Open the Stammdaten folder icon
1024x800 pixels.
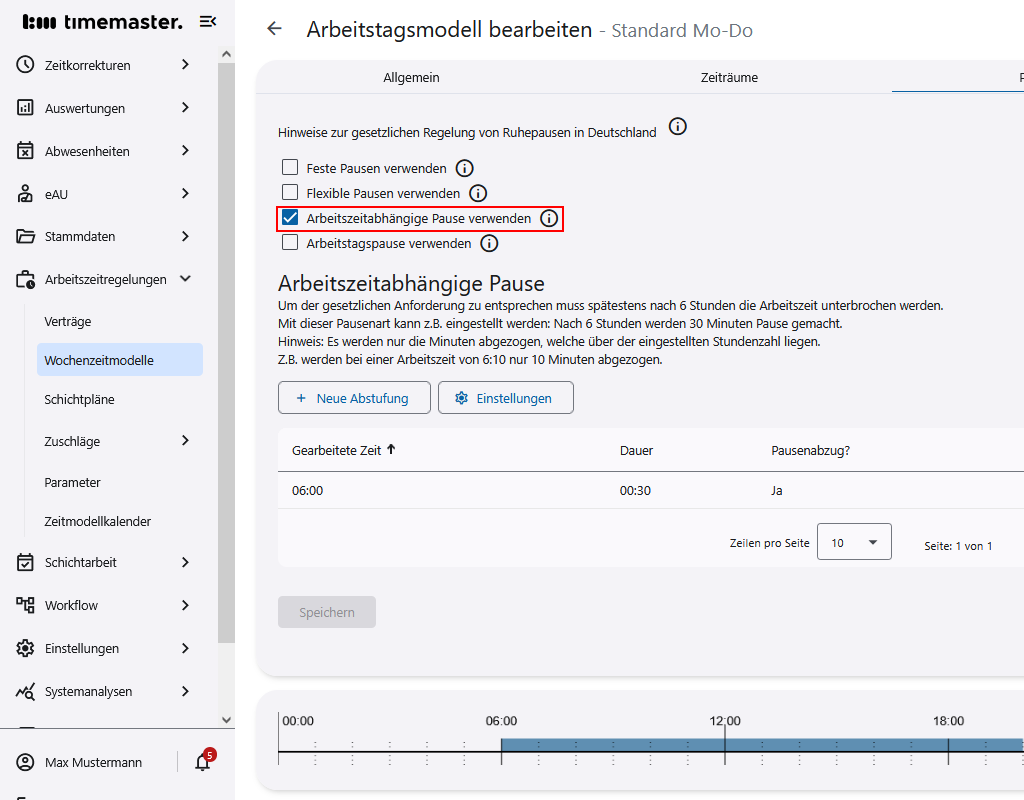24,236
